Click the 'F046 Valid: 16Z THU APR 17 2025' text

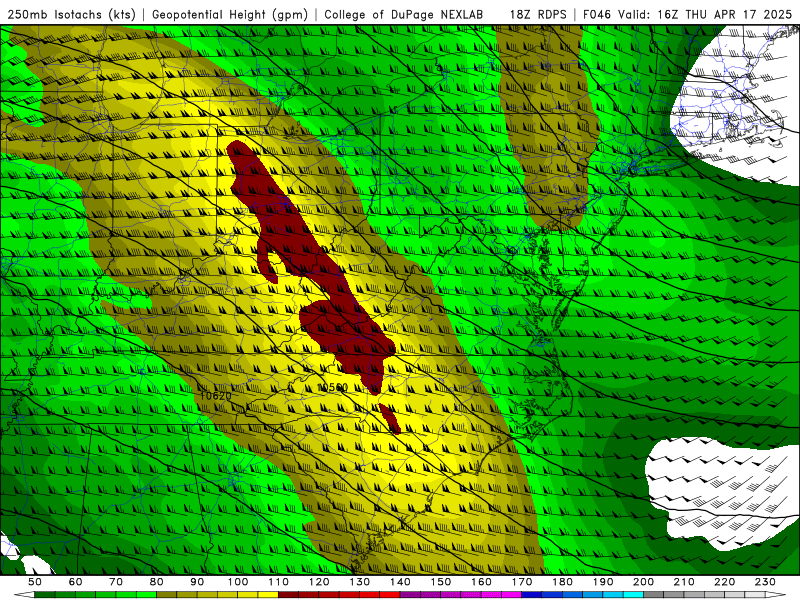click(x=688, y=14)
